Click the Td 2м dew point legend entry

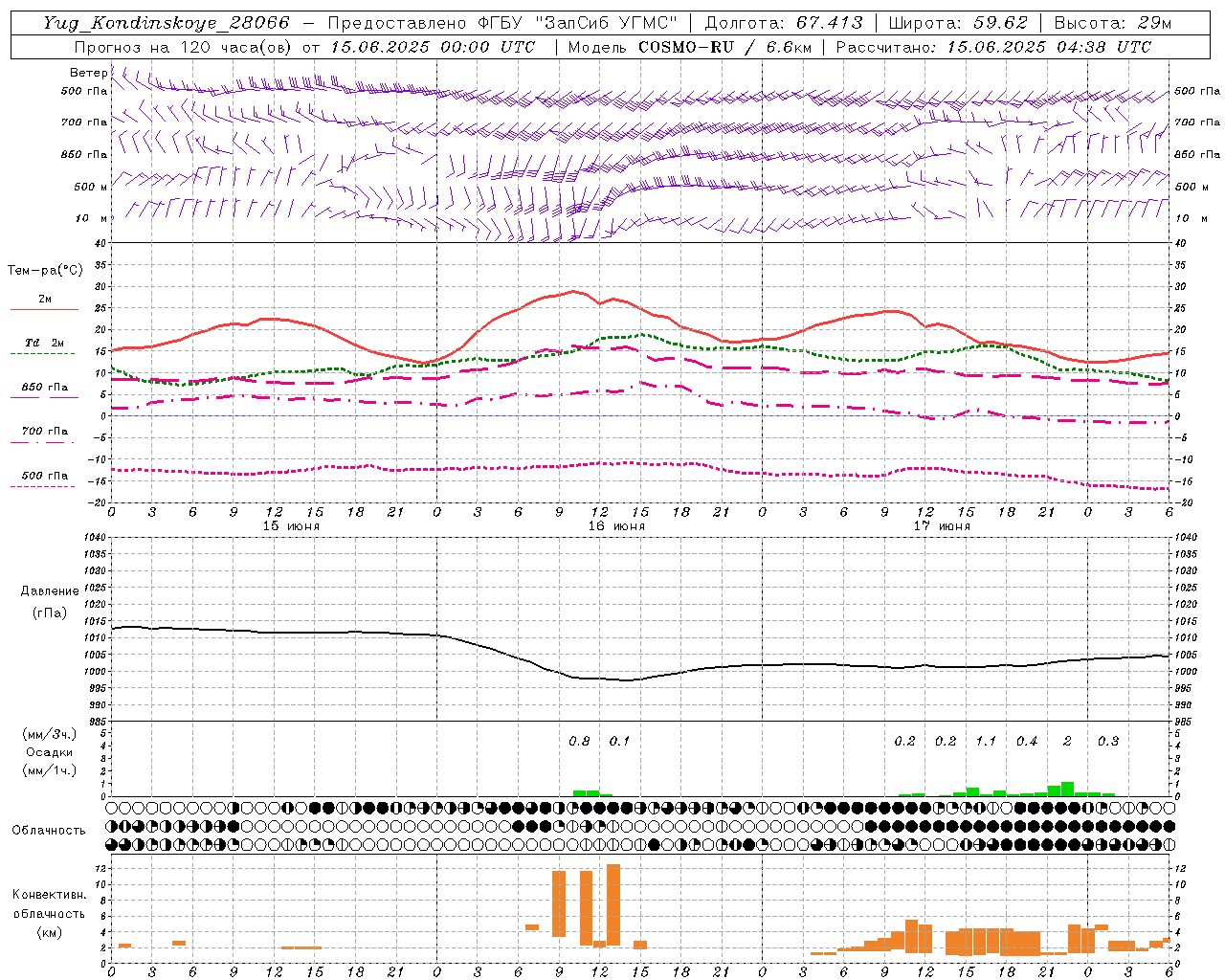(44, 342)
